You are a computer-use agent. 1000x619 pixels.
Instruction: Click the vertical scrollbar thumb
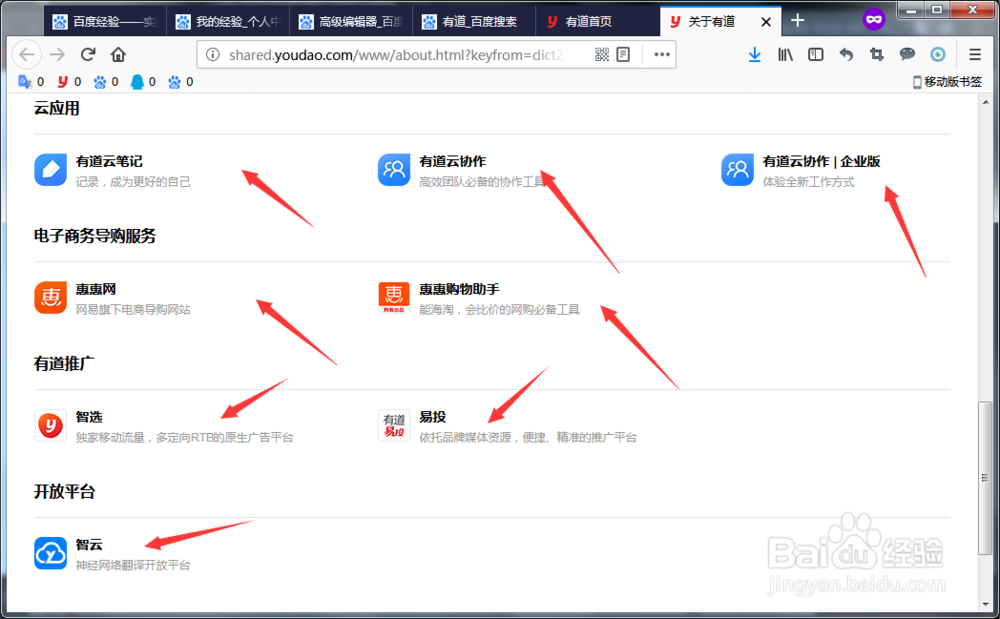pos(985,478)
